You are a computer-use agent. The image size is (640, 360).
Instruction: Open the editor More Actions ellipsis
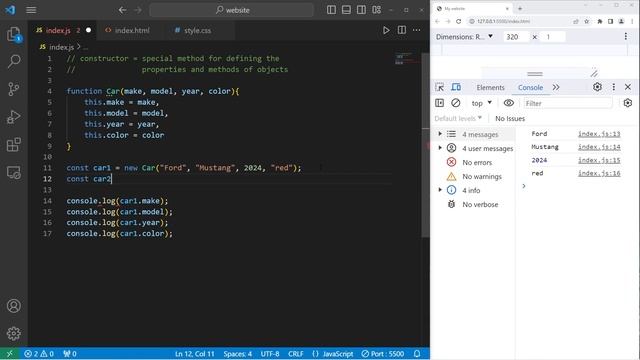(x=417, y=30)
